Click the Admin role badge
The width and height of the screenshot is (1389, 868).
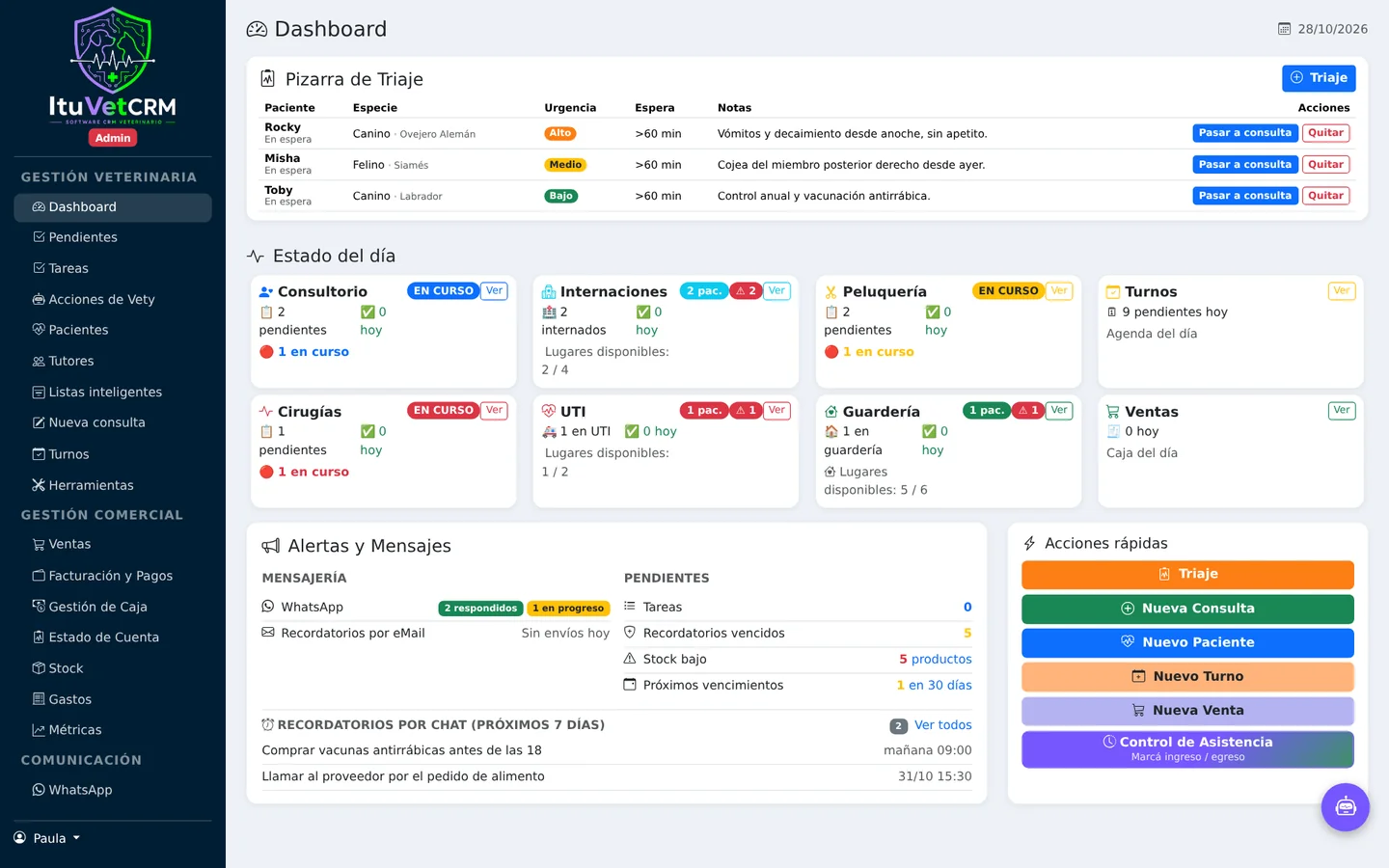click(113, 138)
